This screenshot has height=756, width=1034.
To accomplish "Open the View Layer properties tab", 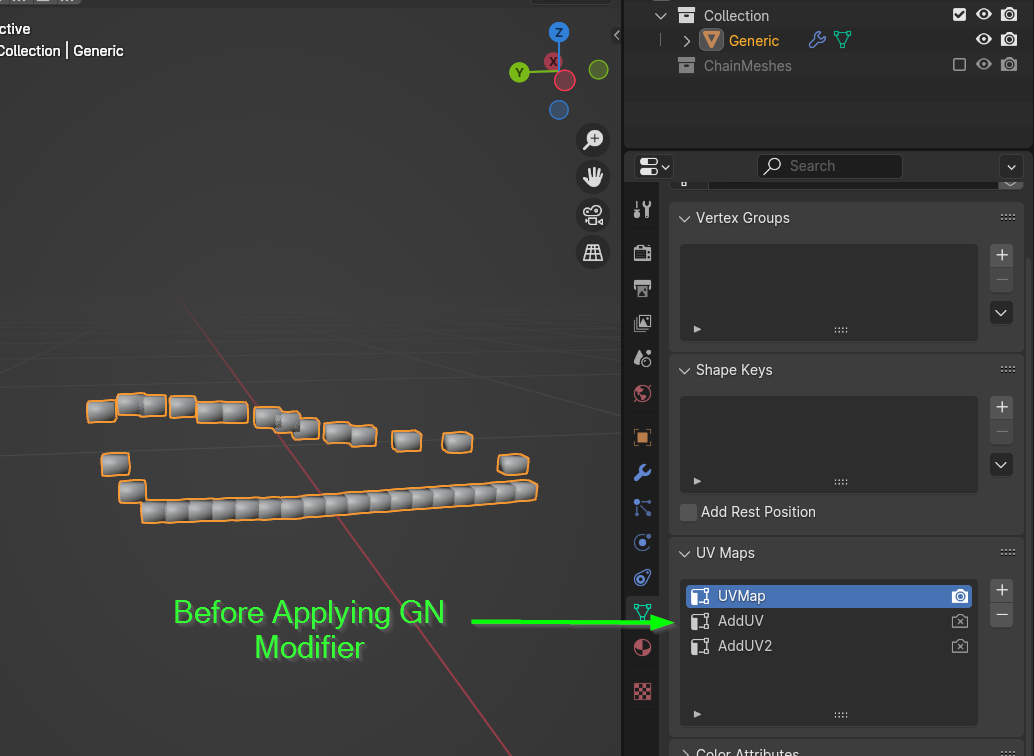I will click(x=642, y=323).
